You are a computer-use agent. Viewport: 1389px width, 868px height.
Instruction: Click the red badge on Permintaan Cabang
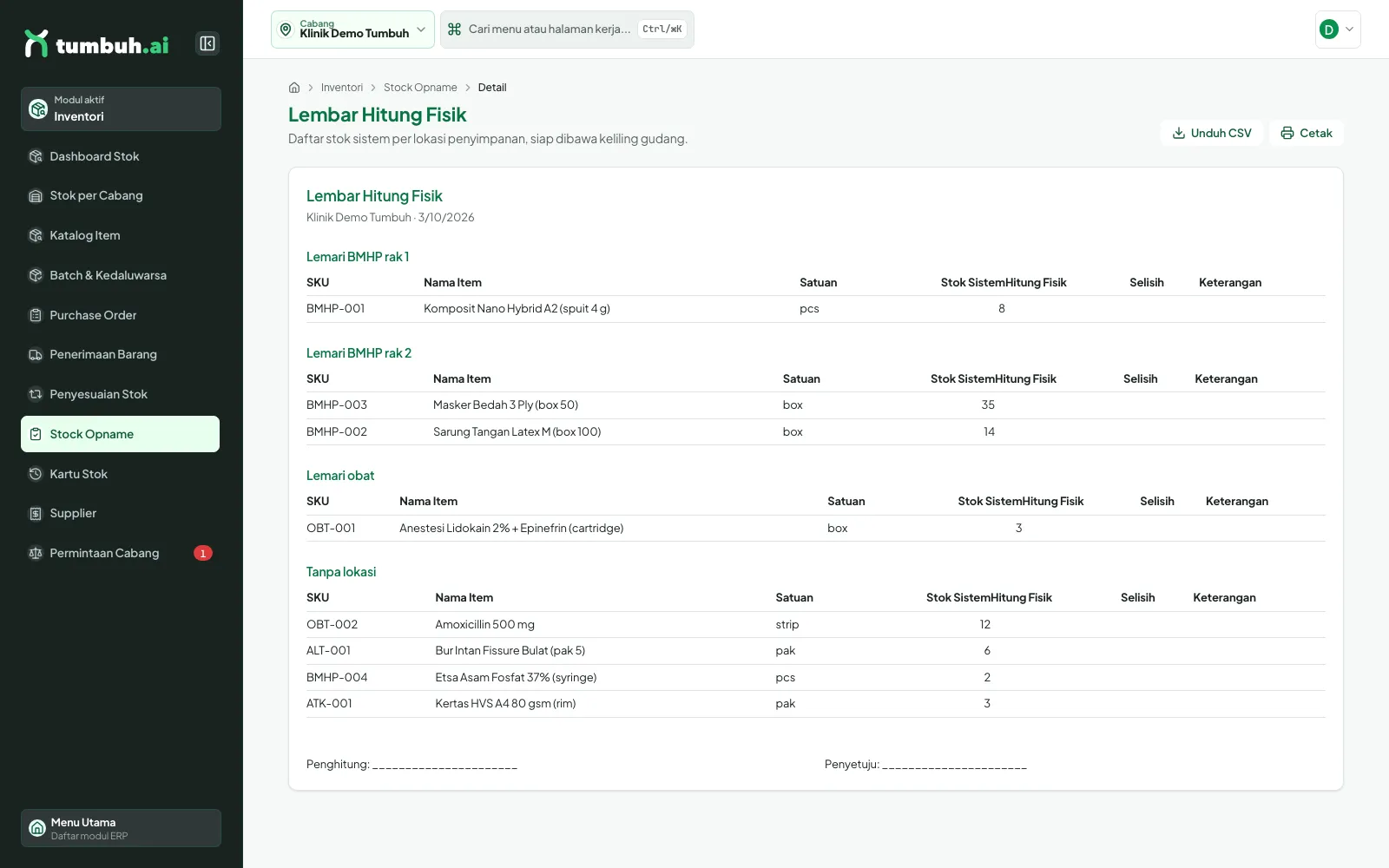tap(203, 553)
